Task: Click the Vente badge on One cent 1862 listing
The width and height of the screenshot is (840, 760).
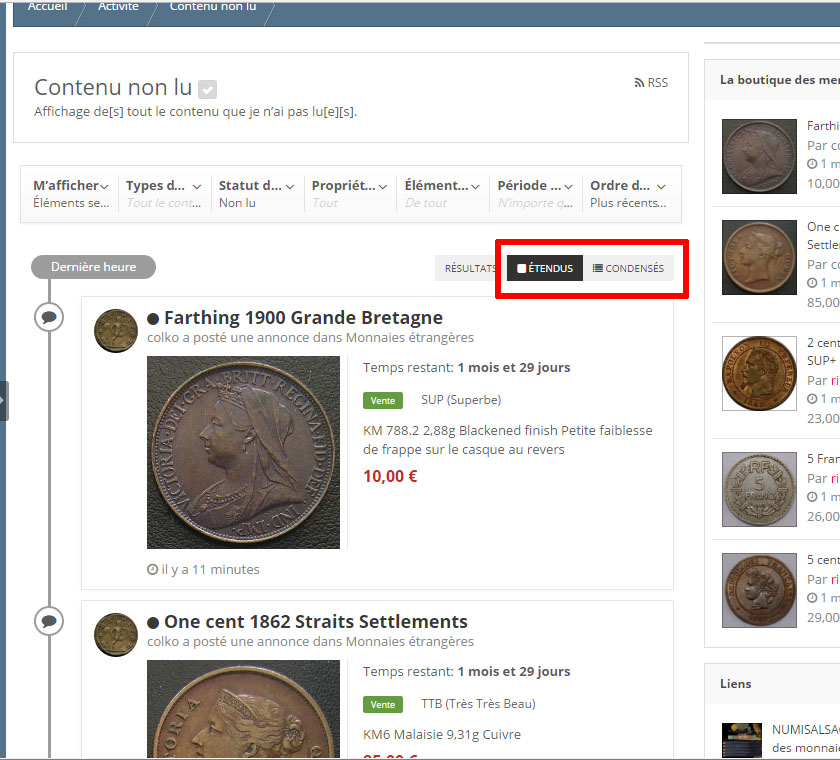Action: pyautogui.click(x=382, y=704)
